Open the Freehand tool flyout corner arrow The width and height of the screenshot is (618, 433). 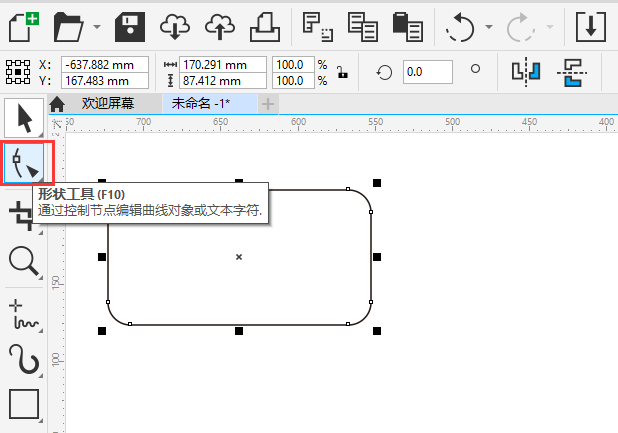click(x=41, y=331)
